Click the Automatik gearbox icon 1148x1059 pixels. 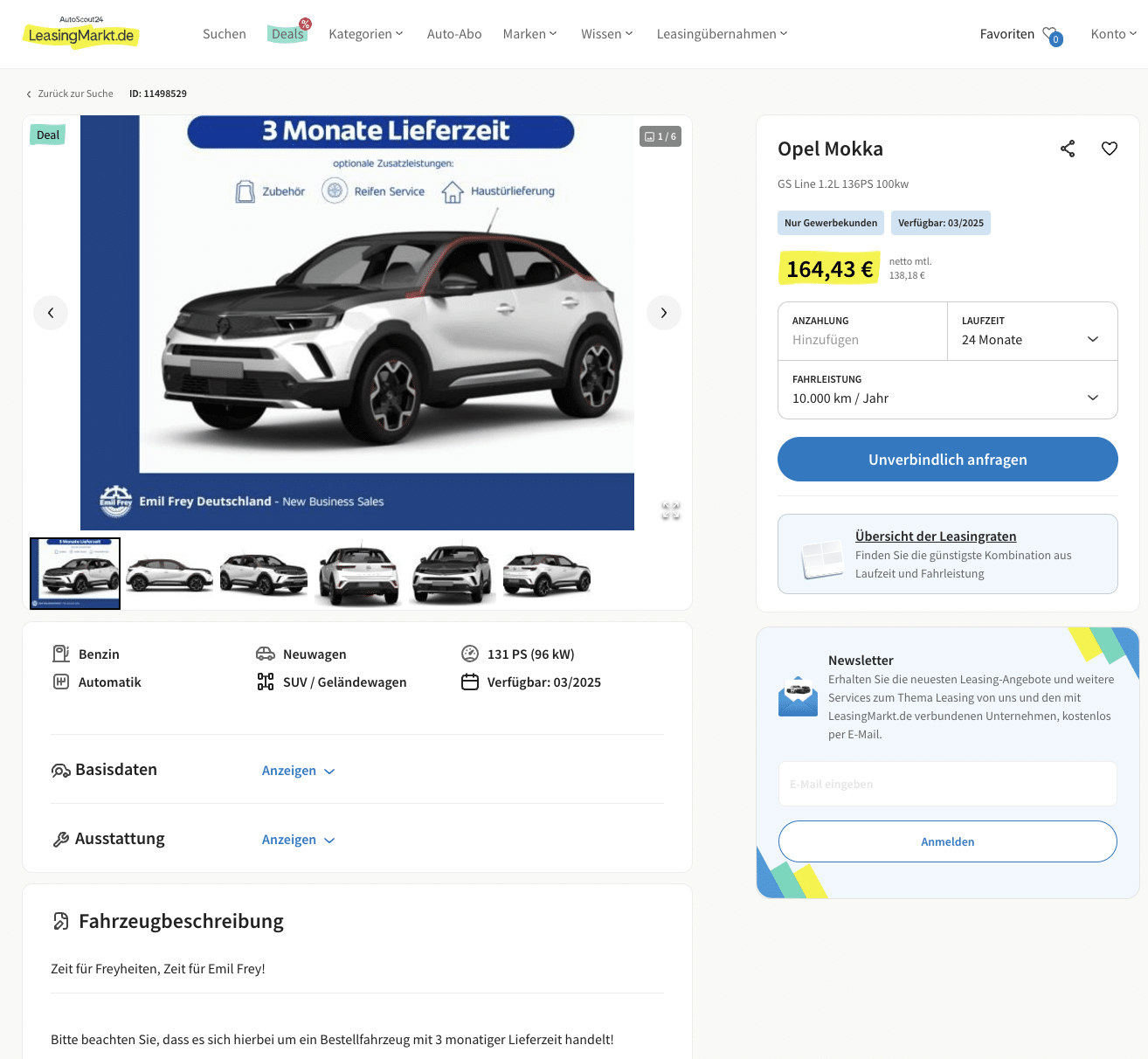[61, 682]
